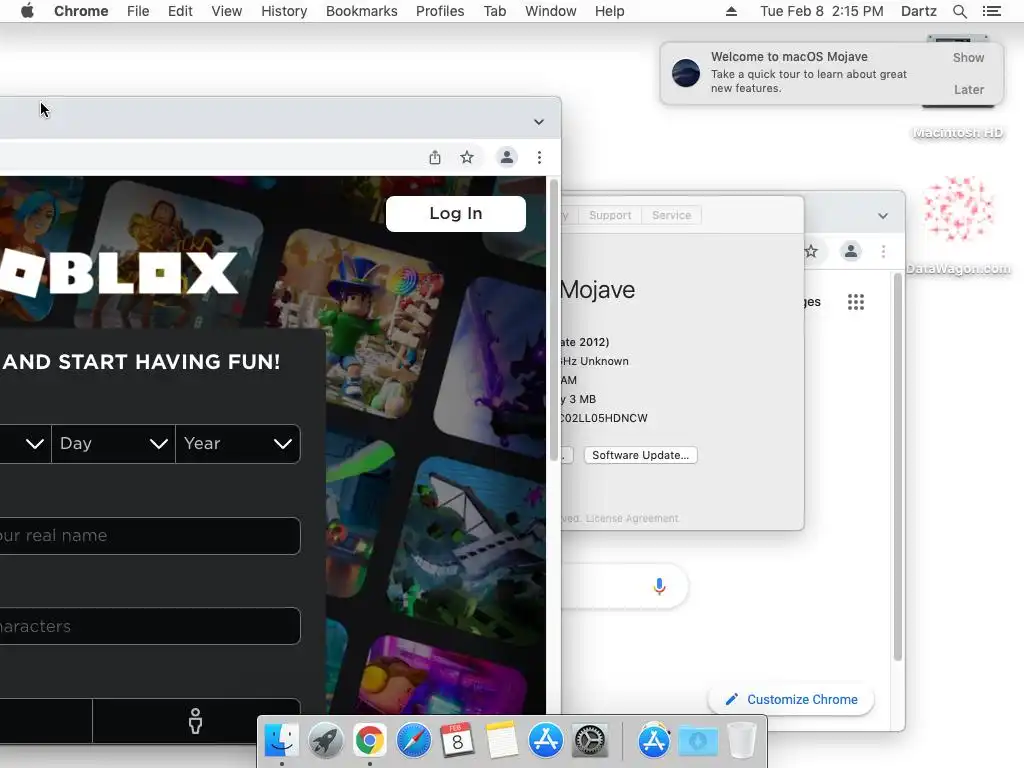Open Spotlight search in the menu bar

pos(959,11)
